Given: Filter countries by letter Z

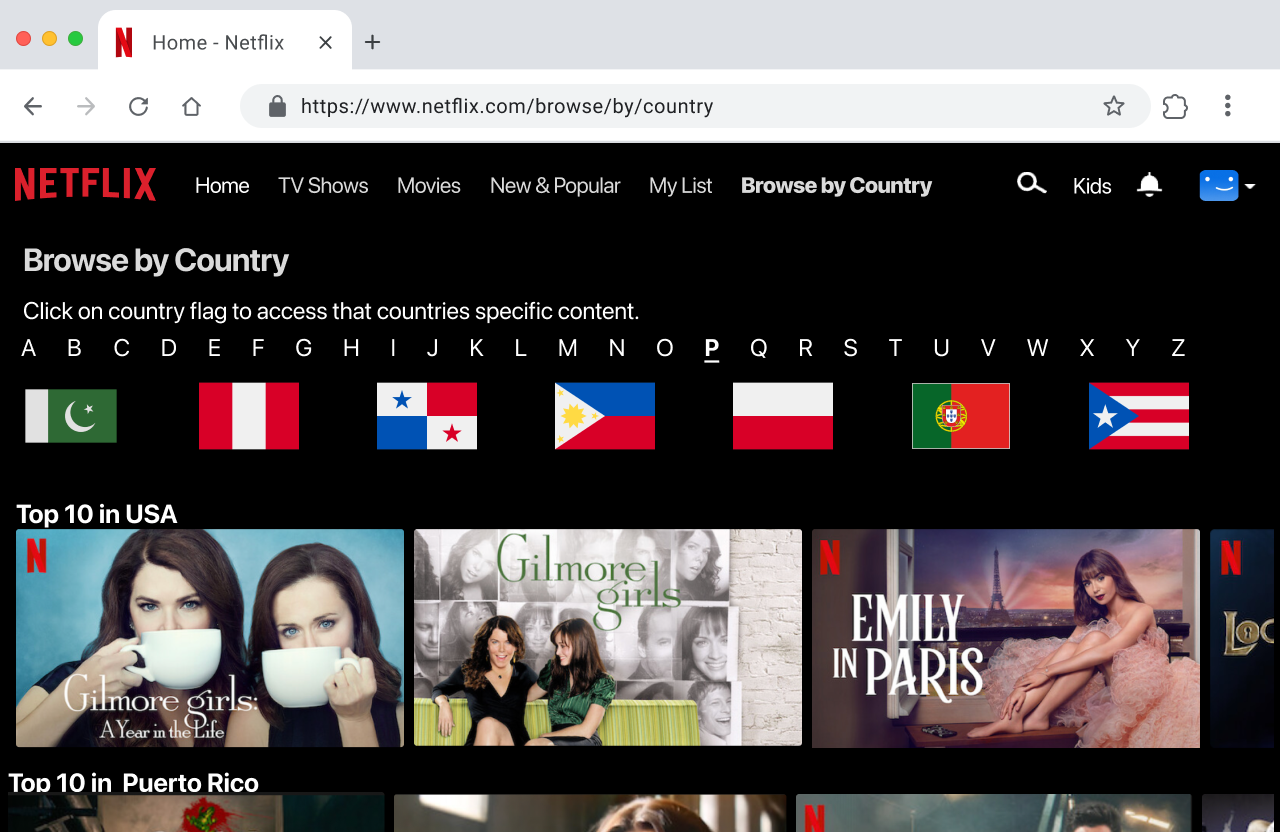Looking at the screenshot, I should point(1178,348).
